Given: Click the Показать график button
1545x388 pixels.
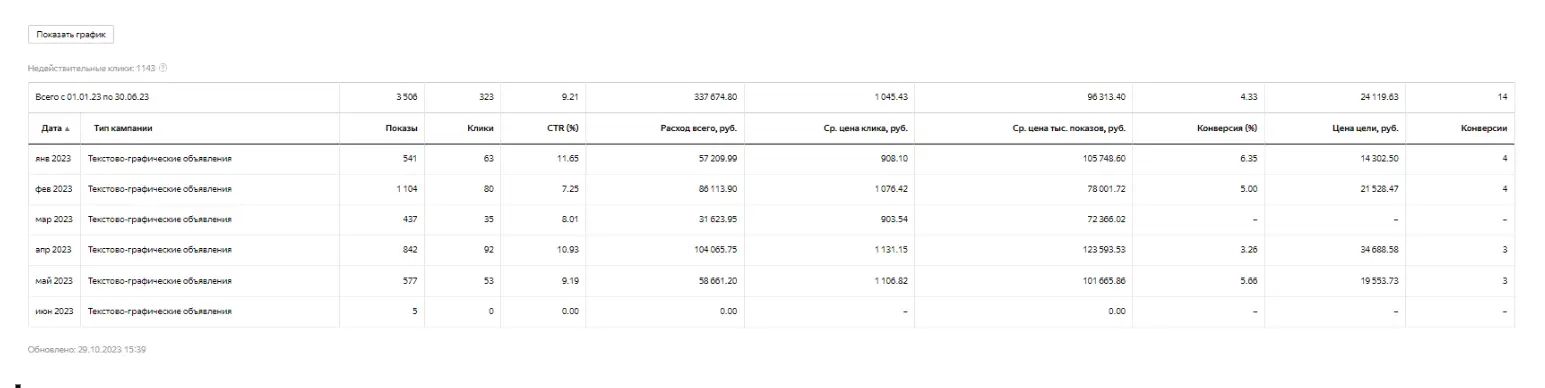Looking at the screenshot, I should [71, 35].
